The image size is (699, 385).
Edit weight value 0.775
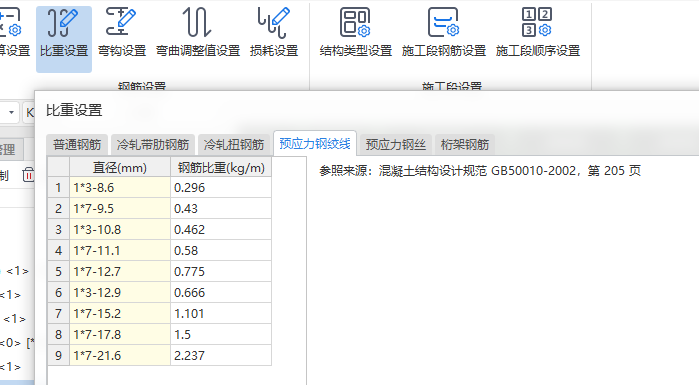pos(221,271)
